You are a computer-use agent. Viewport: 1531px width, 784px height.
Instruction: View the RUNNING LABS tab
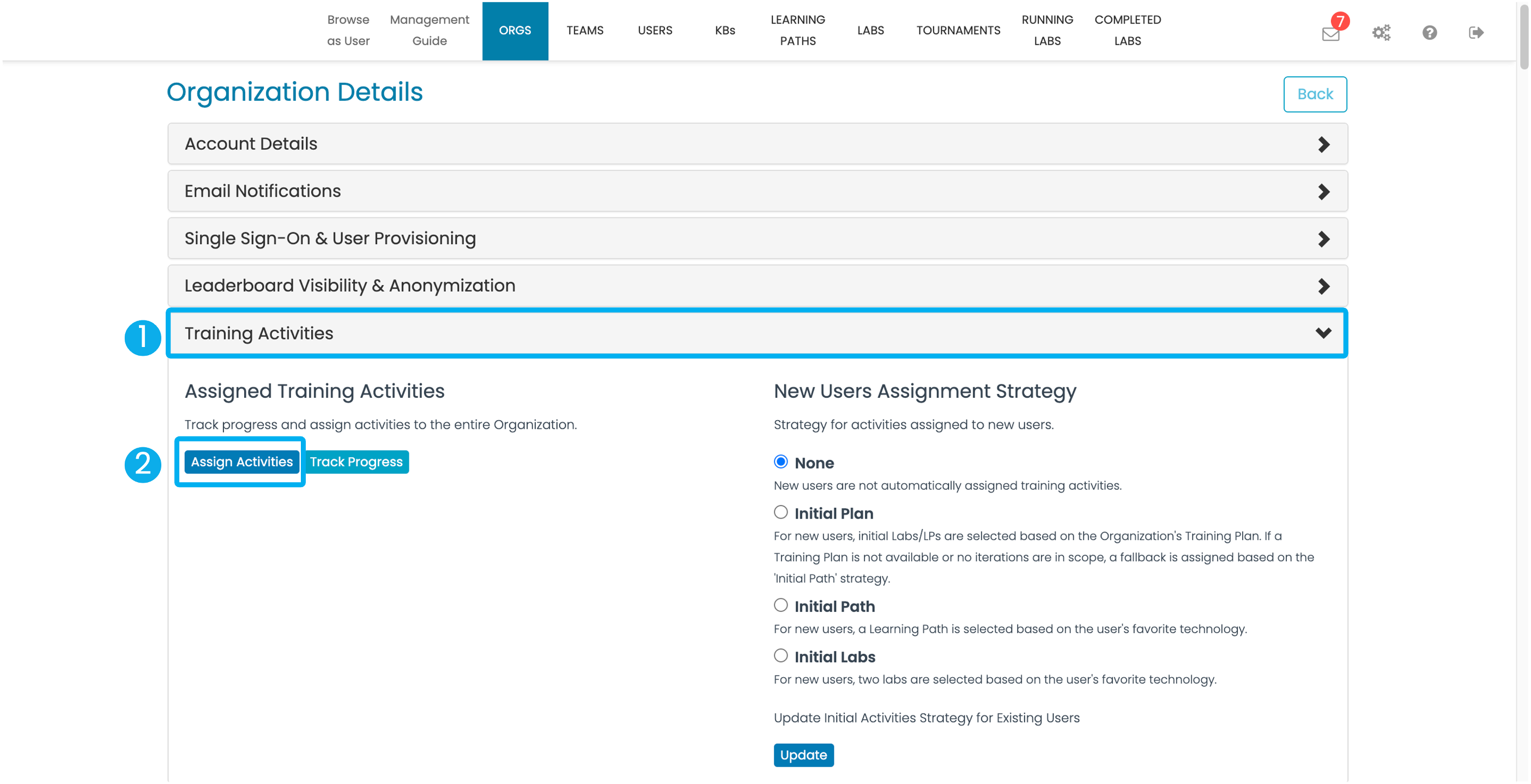click(x=1046, y=31)
